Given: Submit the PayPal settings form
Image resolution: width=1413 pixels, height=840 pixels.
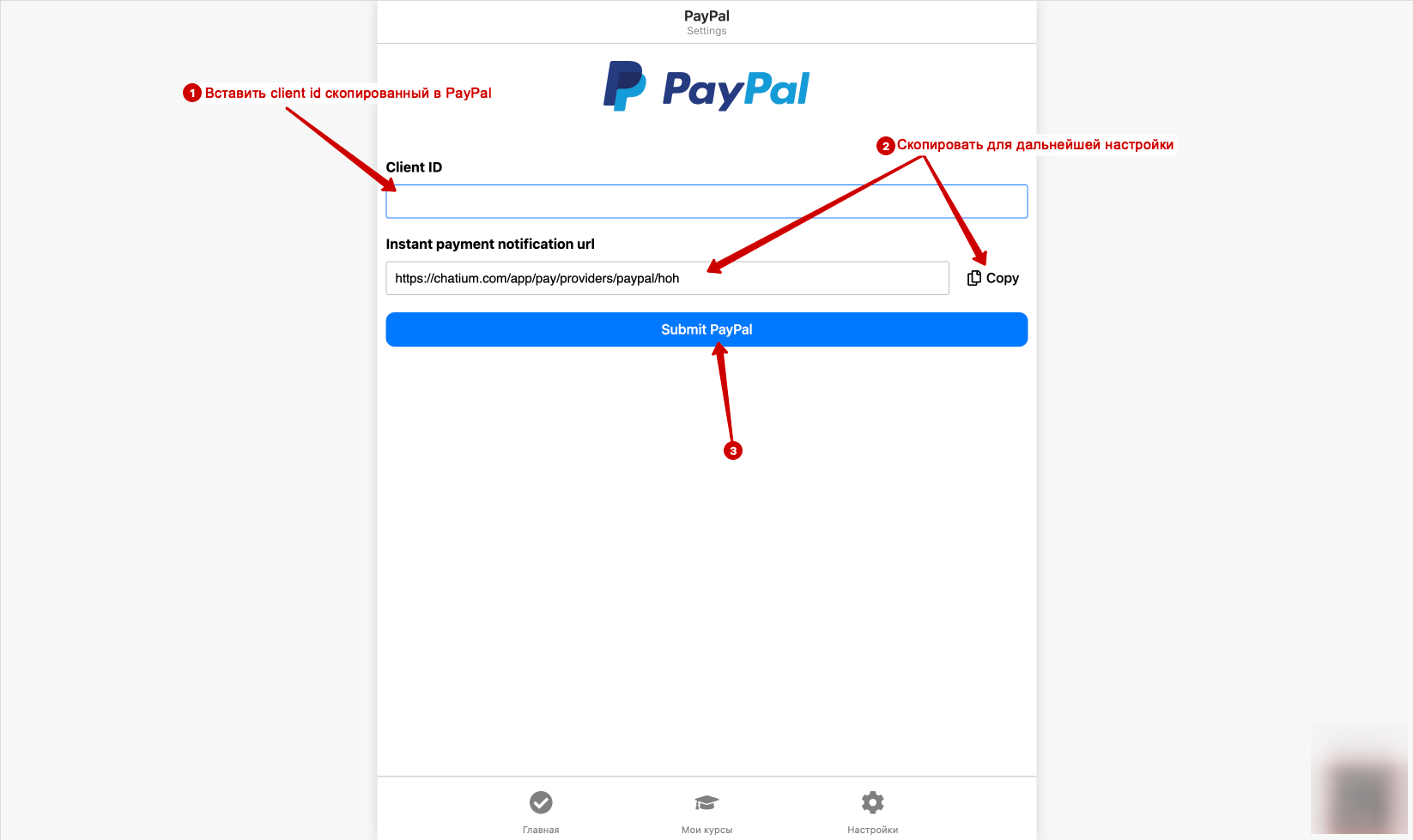Looking at the screenshot, I should (706, 329).
